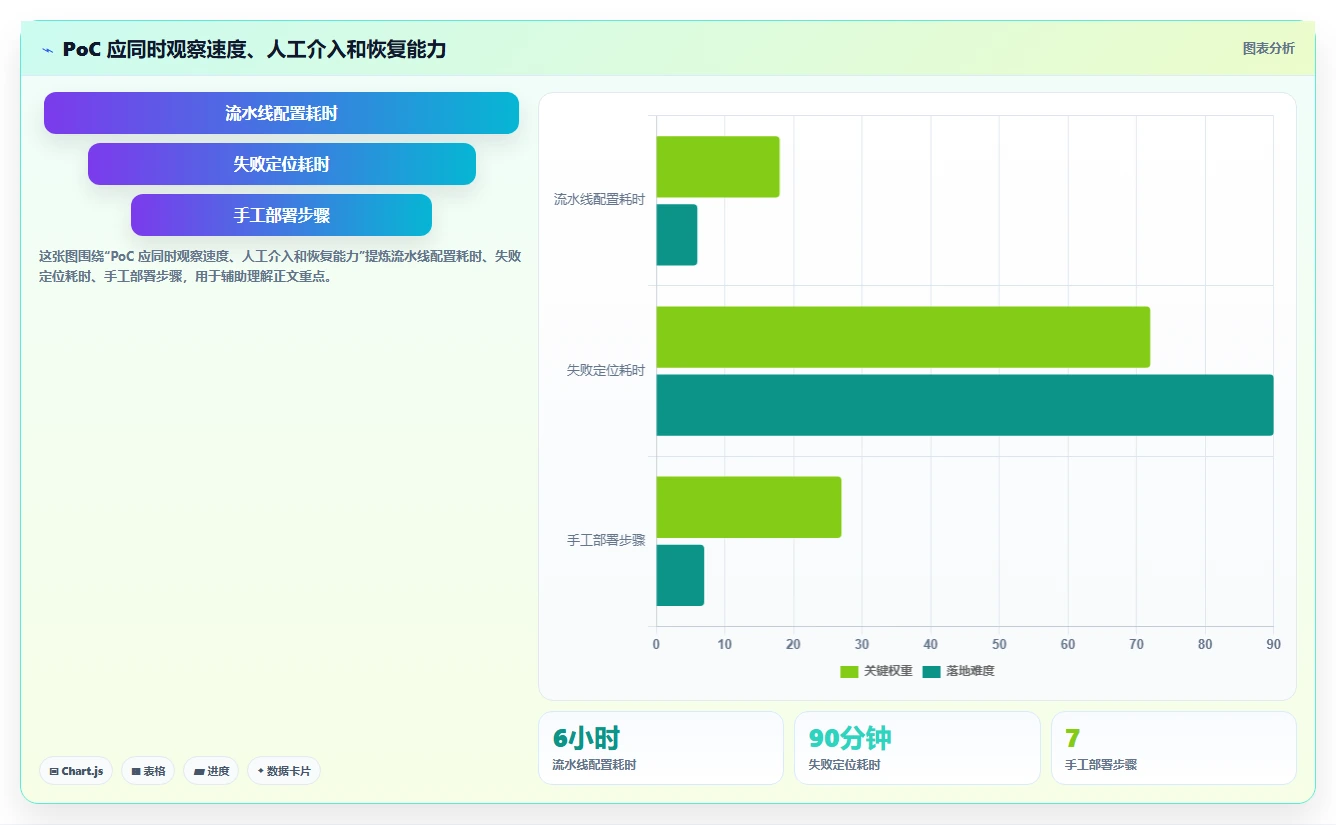Click the 落地难度 bar for 失败定位耗时
Viewport: 1336px width, 825px height.
tap(965, 405)
